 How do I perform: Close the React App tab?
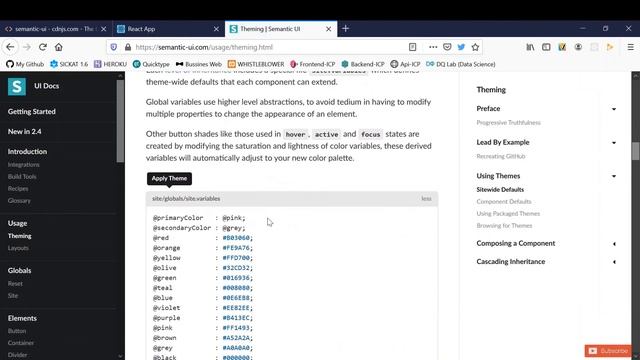216,29
